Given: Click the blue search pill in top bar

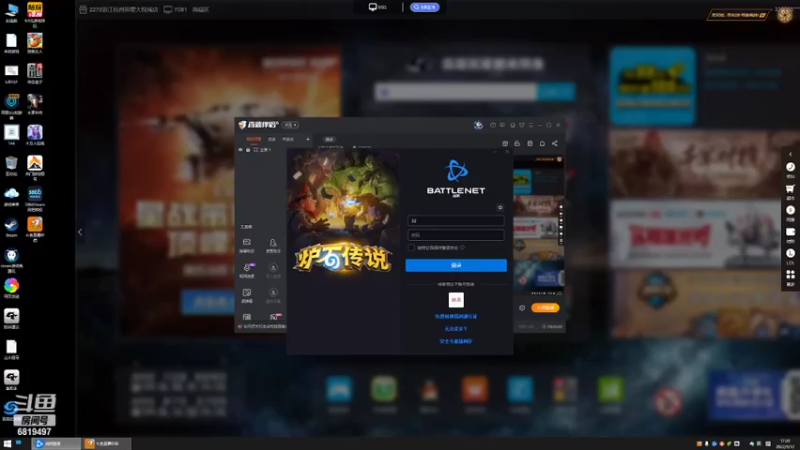Looking at the screenshot, I should click(424, 7).
